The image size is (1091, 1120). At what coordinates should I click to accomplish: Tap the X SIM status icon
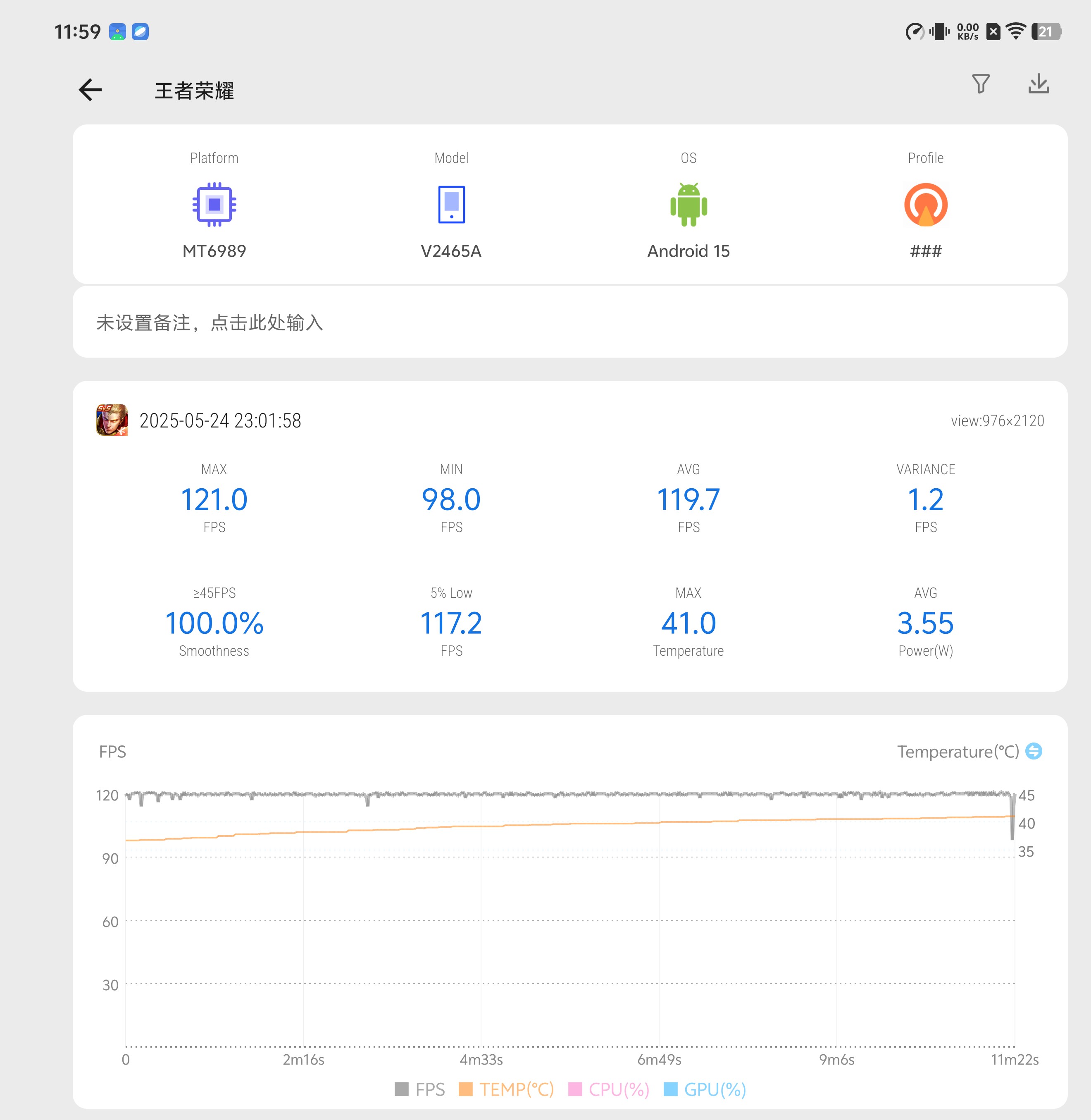coord(993,31)
